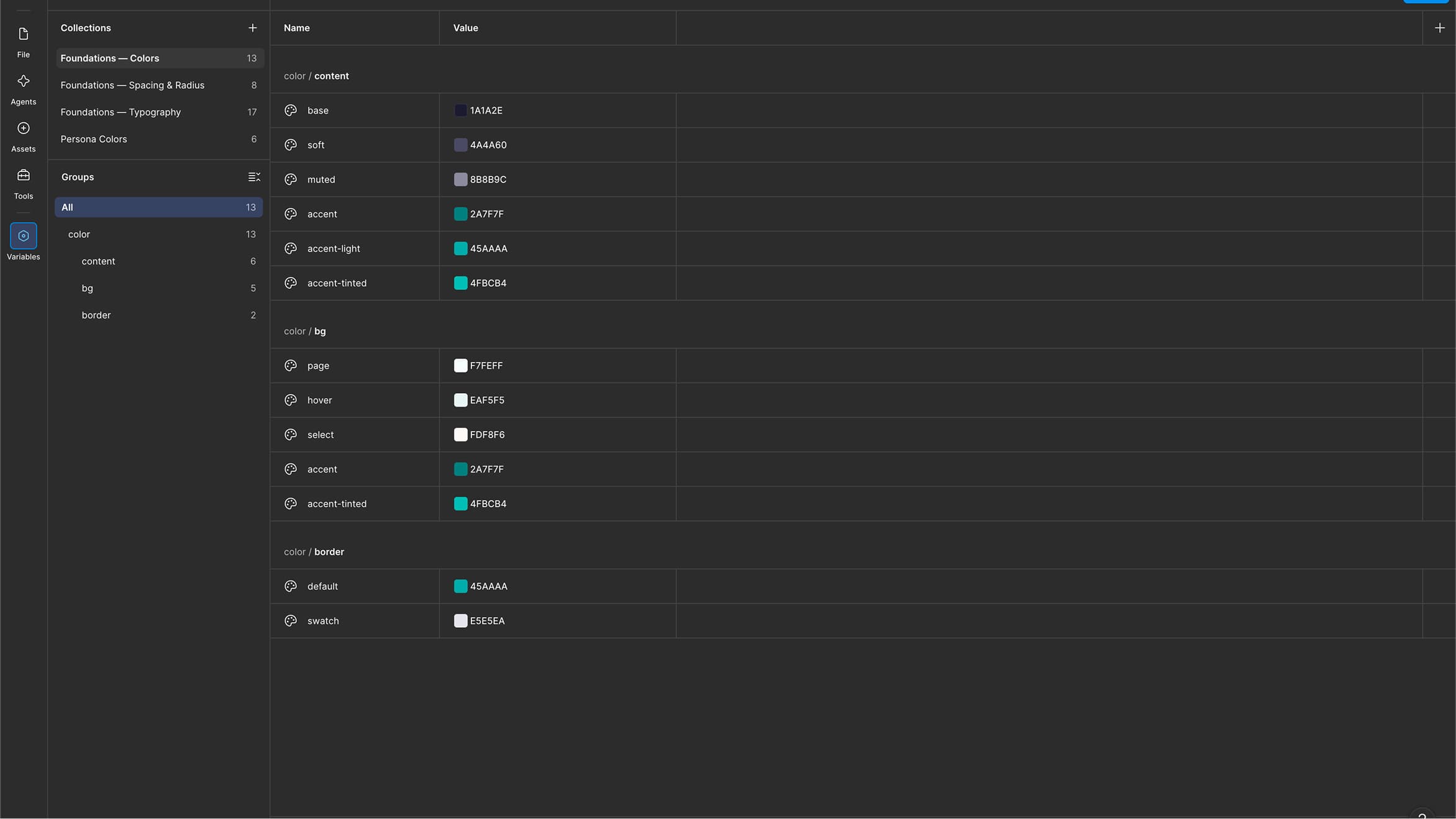Add a new collection with plus icon
1456x819 pixels.
coord(252,28)
